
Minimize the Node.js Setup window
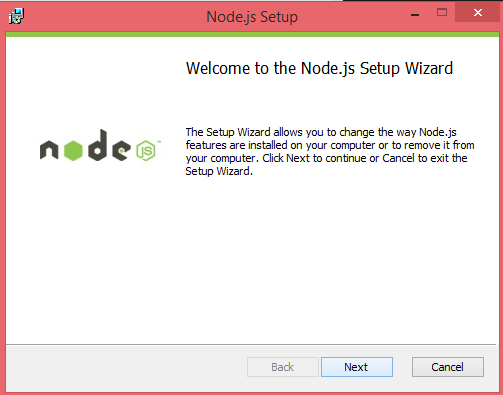(x=415, y=13)
